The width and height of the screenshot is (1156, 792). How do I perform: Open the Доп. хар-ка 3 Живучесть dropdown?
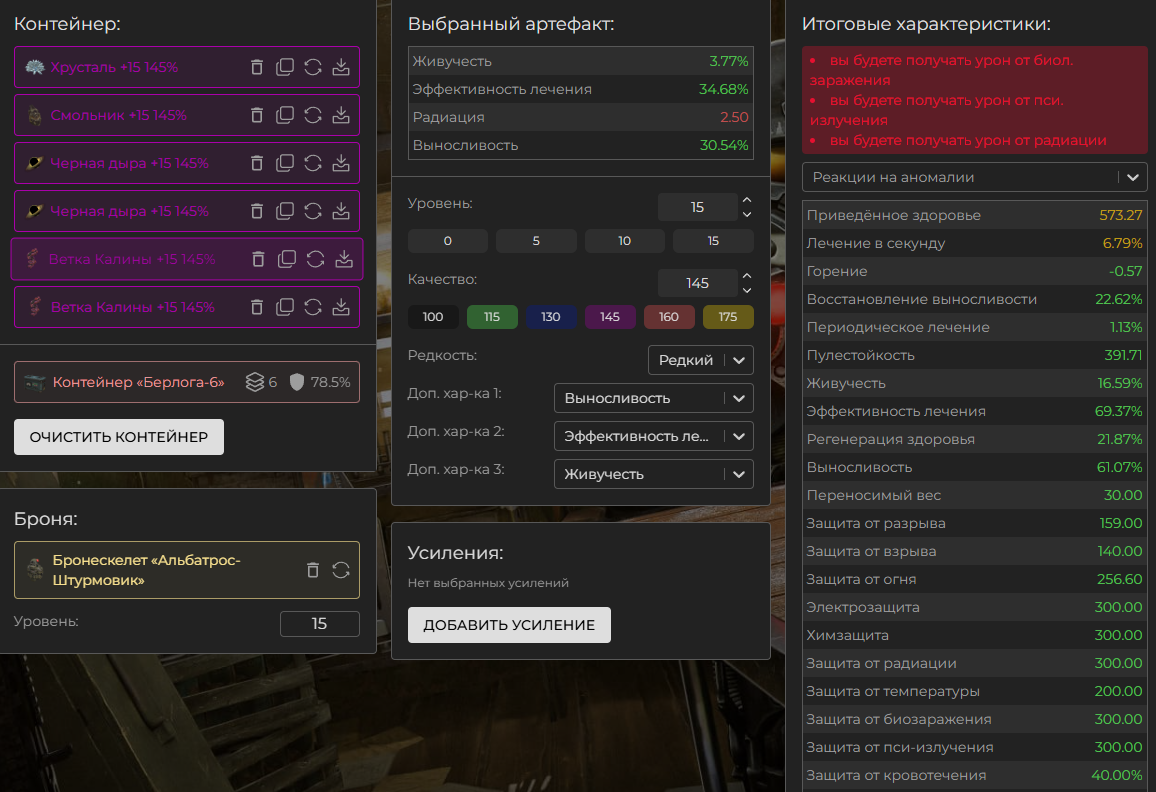[x=653, y=474]
